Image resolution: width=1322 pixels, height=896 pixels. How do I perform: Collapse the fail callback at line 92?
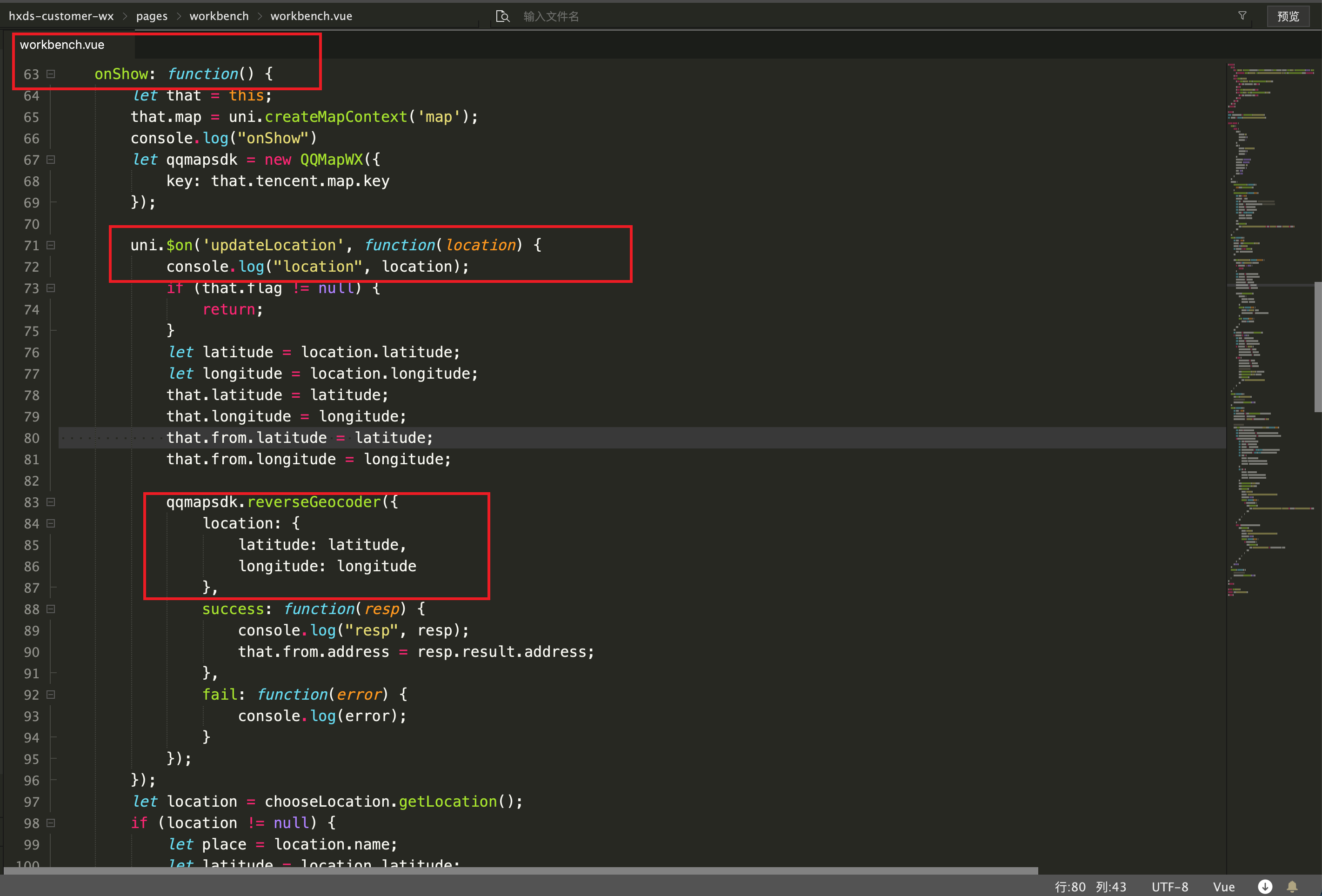pyautogui.click(x=51, y=695)
